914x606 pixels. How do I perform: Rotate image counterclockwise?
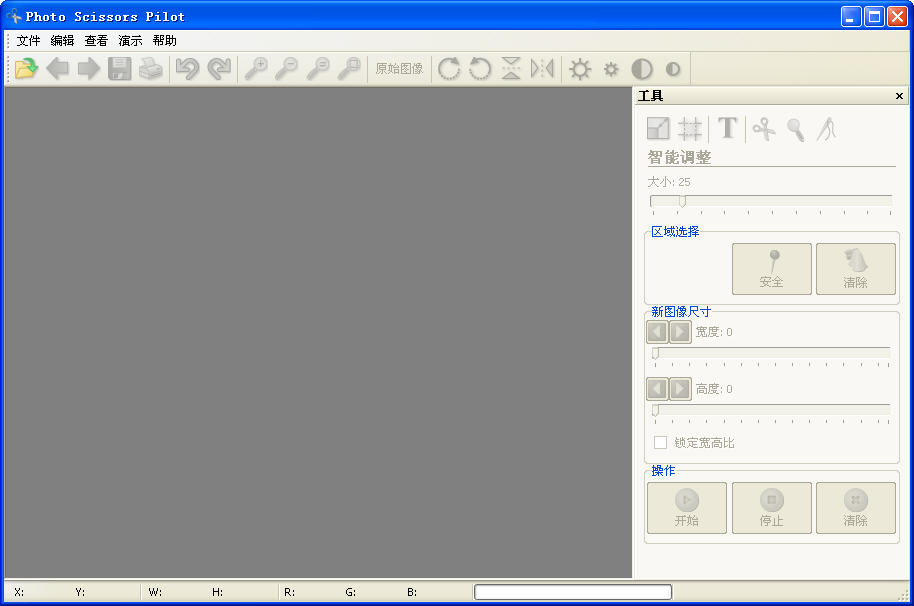point(480,69)
